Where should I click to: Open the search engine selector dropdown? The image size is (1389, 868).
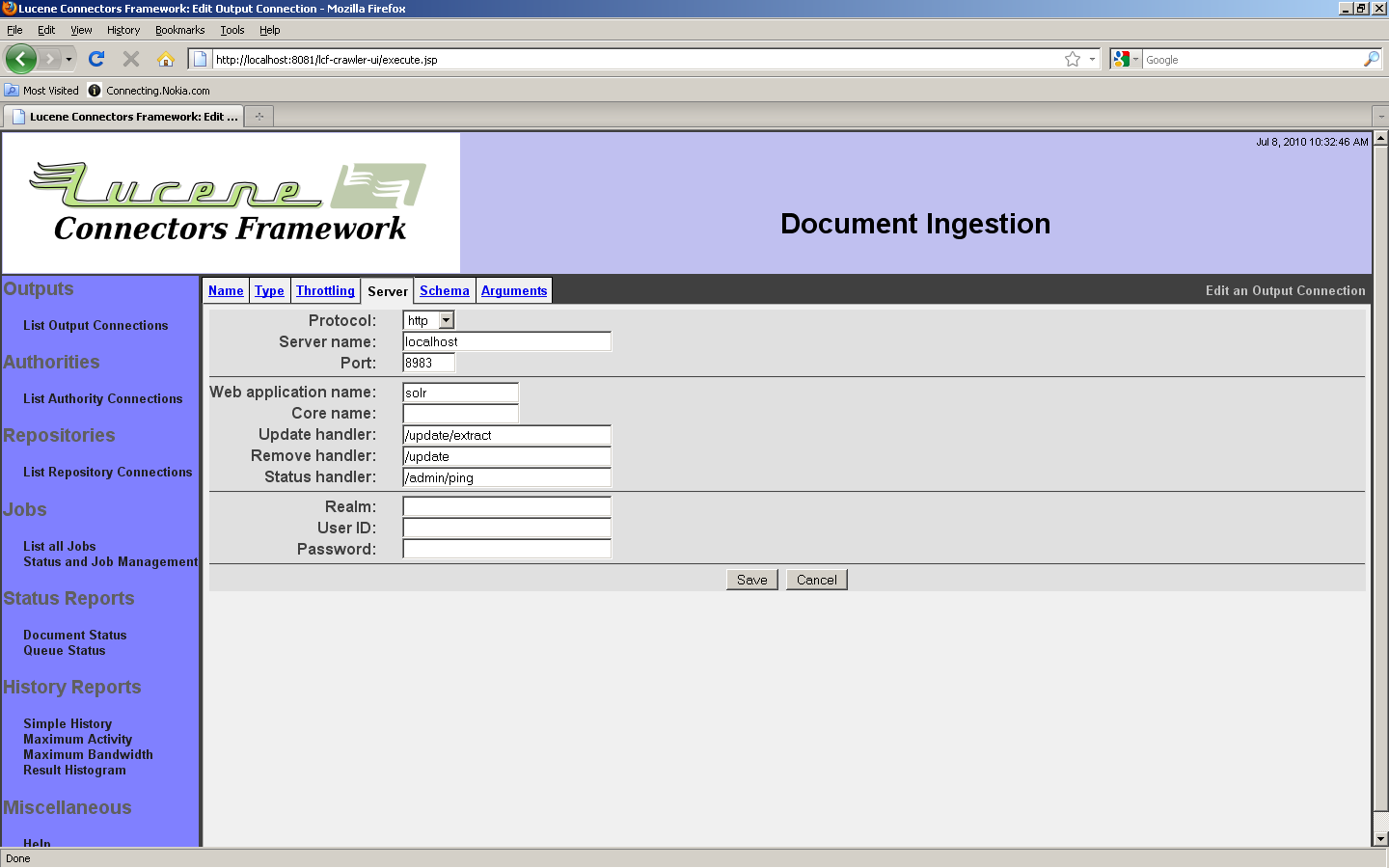coord(1125,59)
